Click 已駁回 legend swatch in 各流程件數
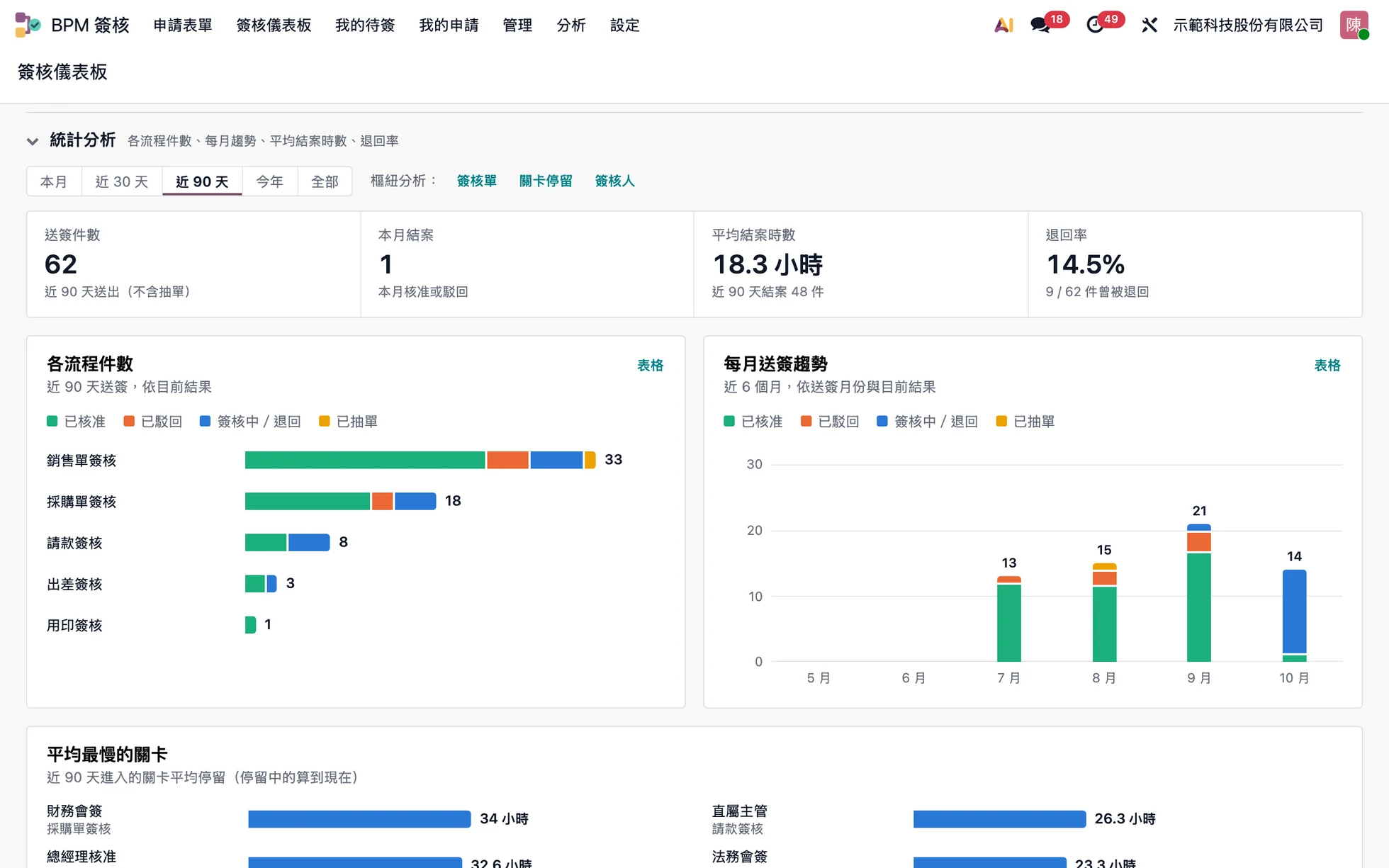1389x868 pixels. pos(129,421)
